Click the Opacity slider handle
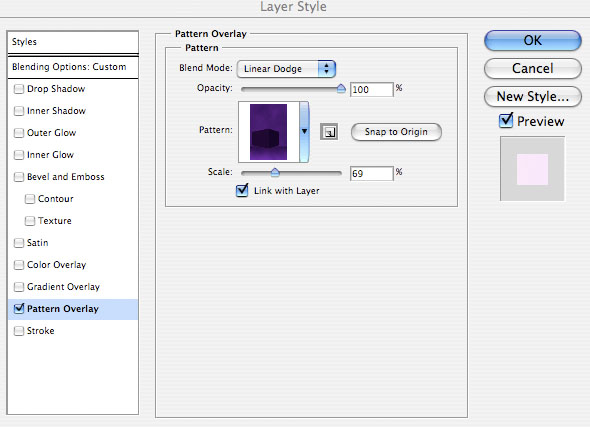590x427 pixels. (x=341, y=89)
